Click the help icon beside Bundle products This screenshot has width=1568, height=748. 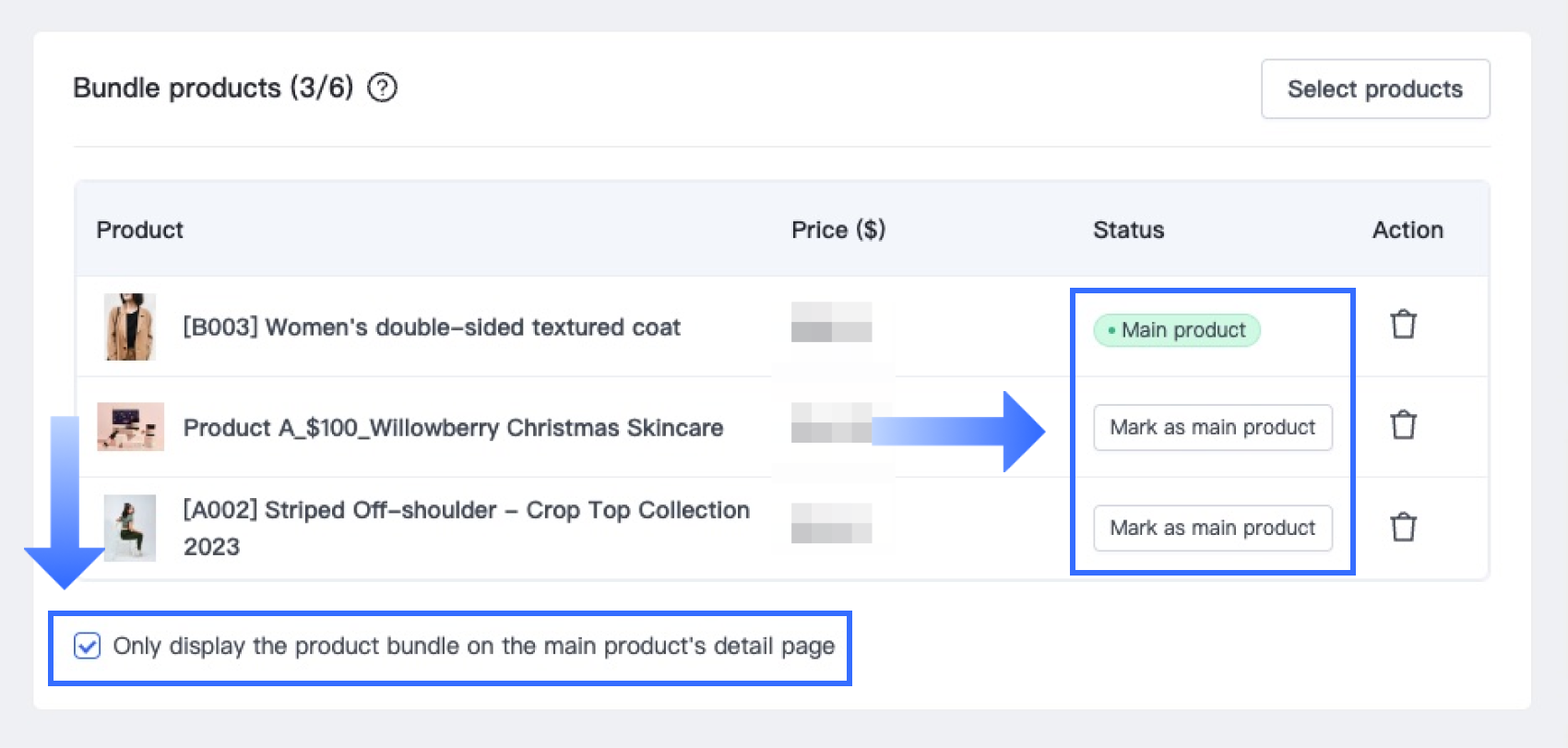click(x=382, y=88)
